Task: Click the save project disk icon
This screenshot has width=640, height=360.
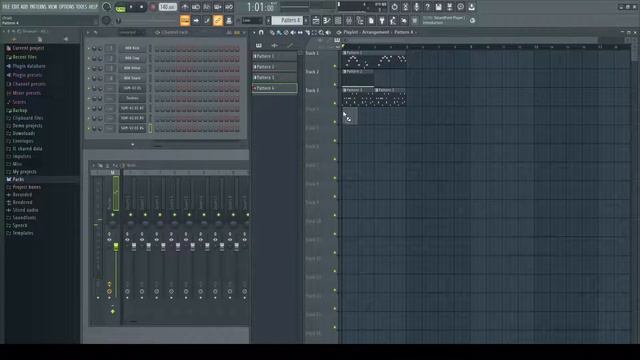Action: click(x=438, y=7)
